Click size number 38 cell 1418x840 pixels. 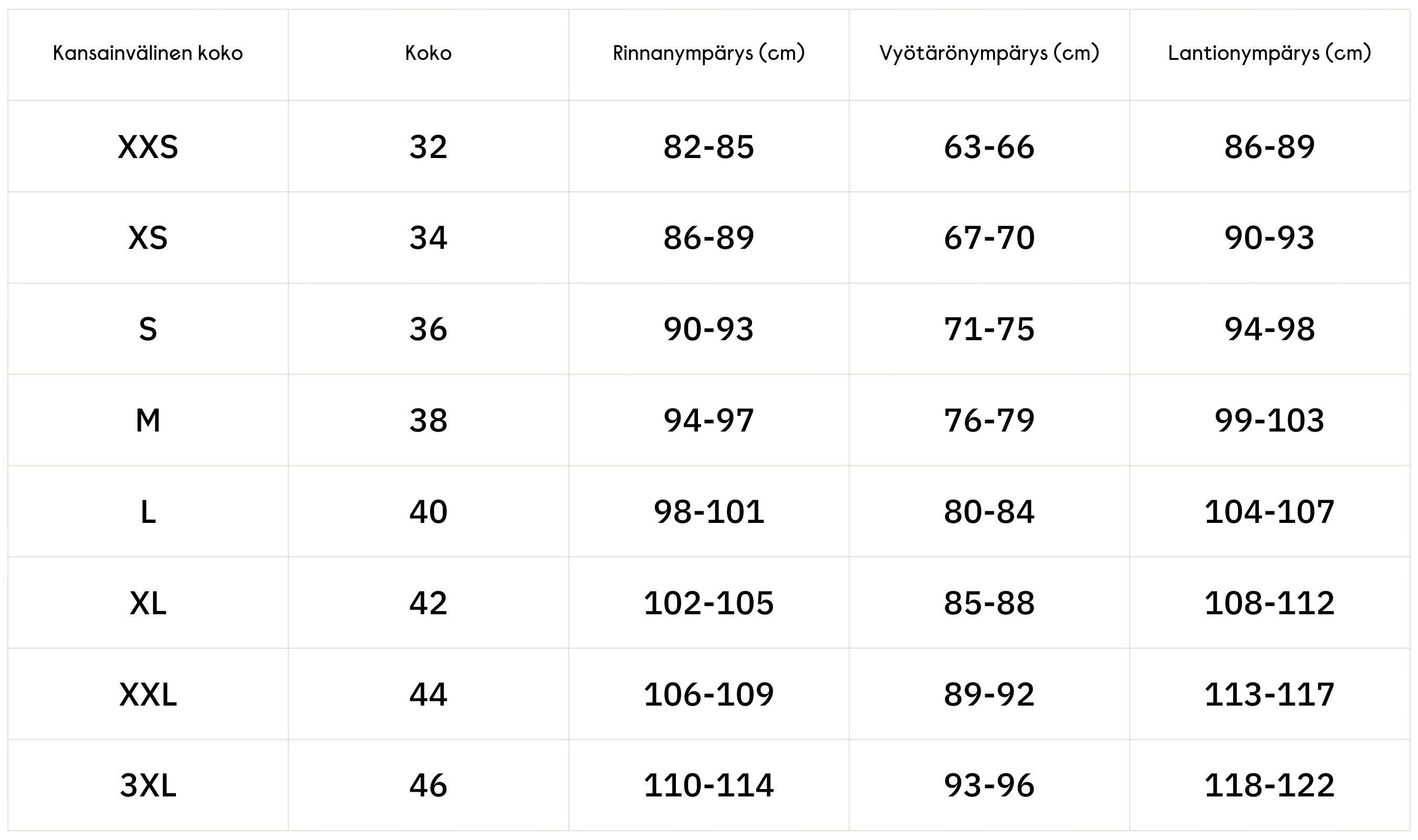[x=428, y=421]
